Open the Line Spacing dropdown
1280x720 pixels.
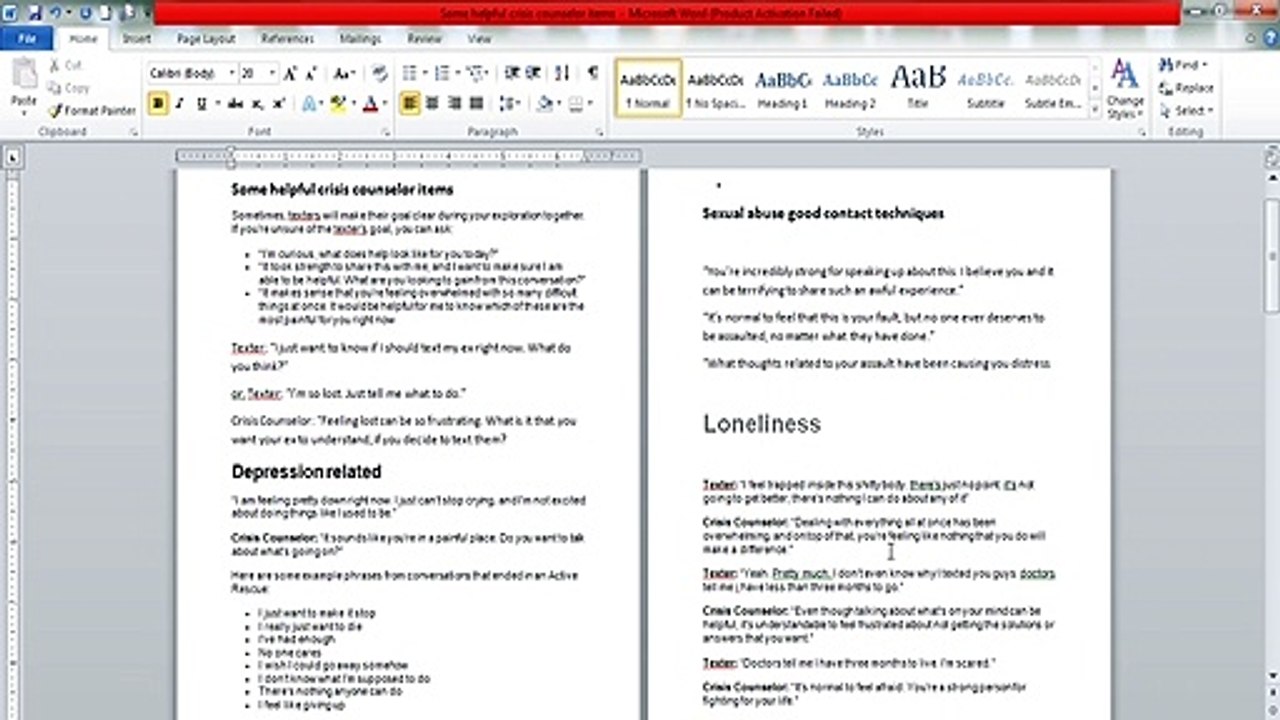pyautogui.click(x=510, y=103)
